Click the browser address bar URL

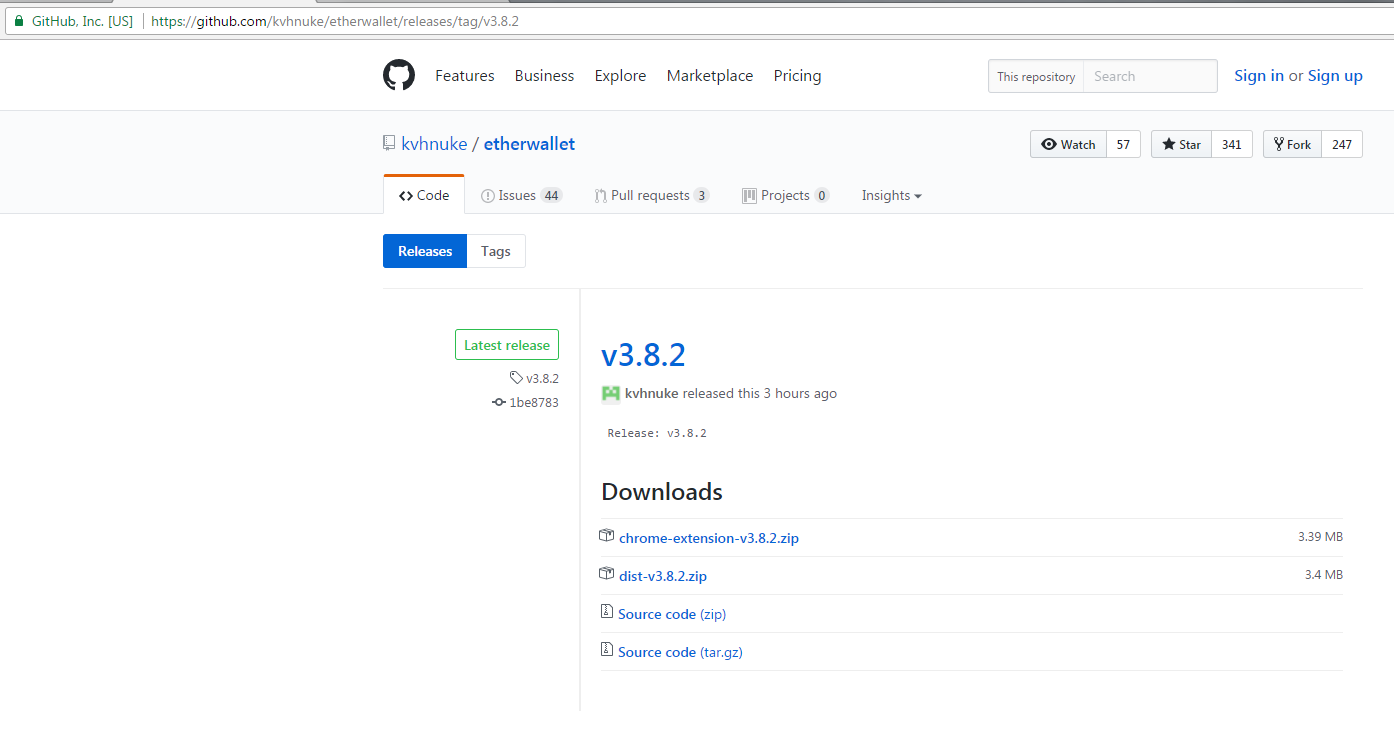(x=335, y=21)
